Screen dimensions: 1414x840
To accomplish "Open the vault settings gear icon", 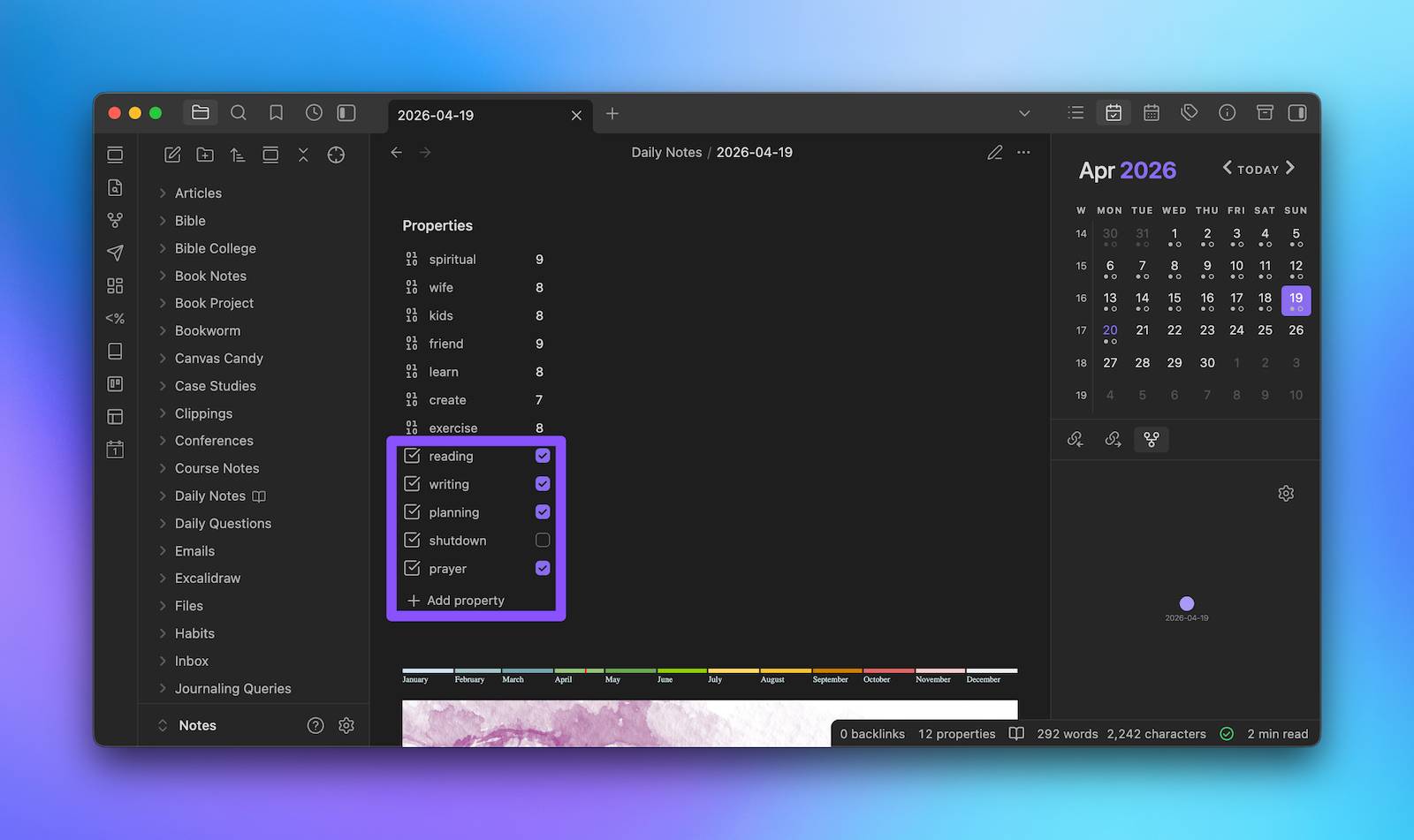I will pyautogui.click(x=346, y=725).
